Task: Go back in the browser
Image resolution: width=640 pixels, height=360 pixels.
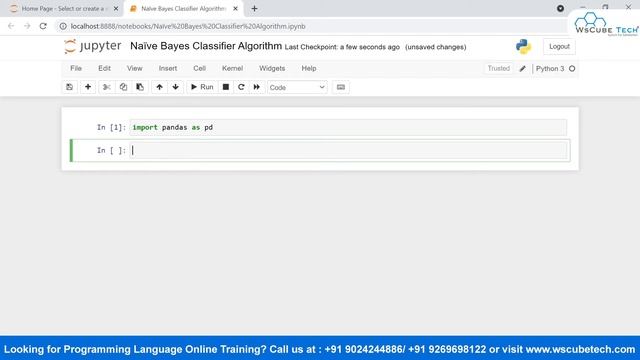Action: click(11, 26)
